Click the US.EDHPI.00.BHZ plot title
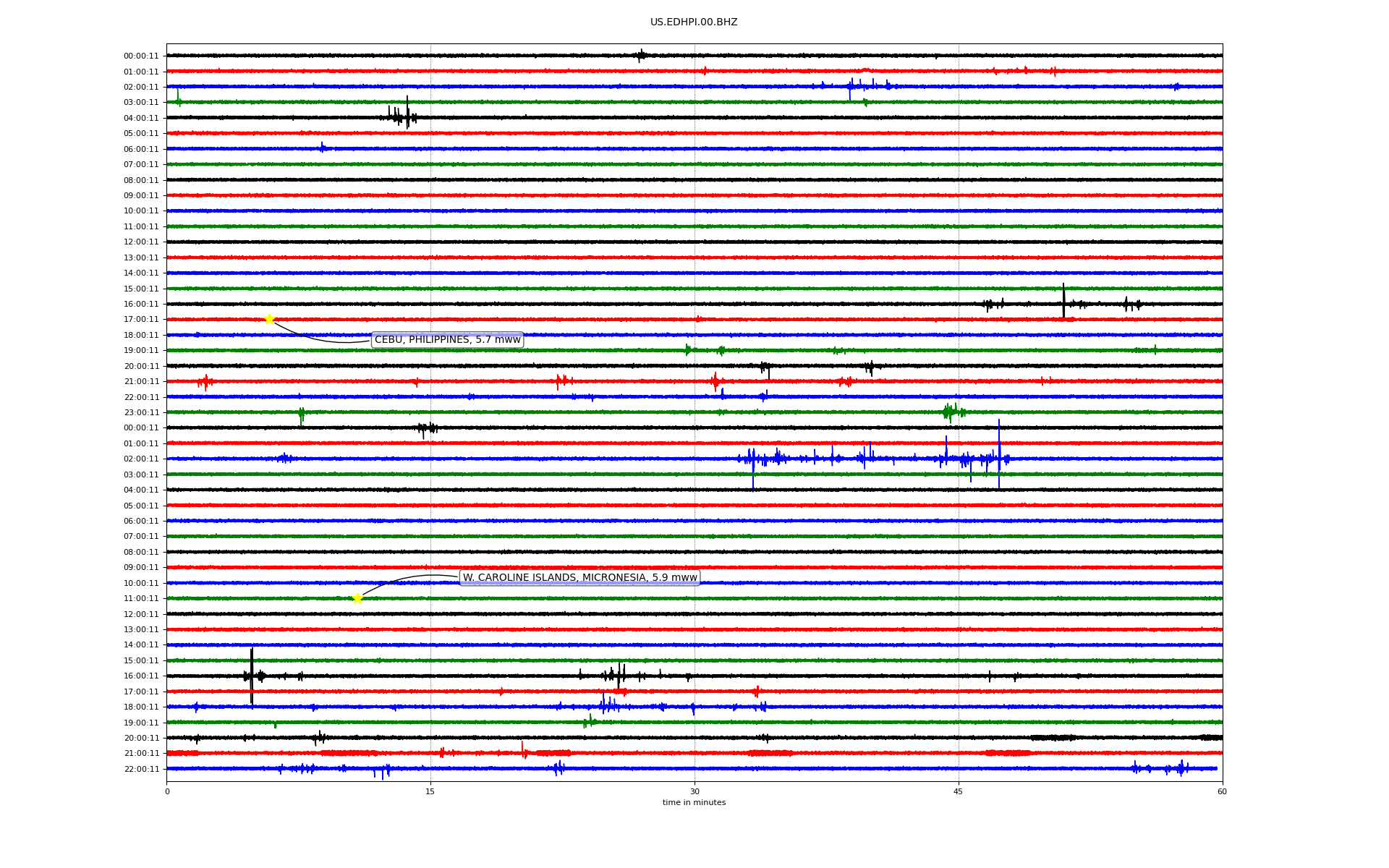The height and width of the screenshot is (868, 1389). point(693,22)
